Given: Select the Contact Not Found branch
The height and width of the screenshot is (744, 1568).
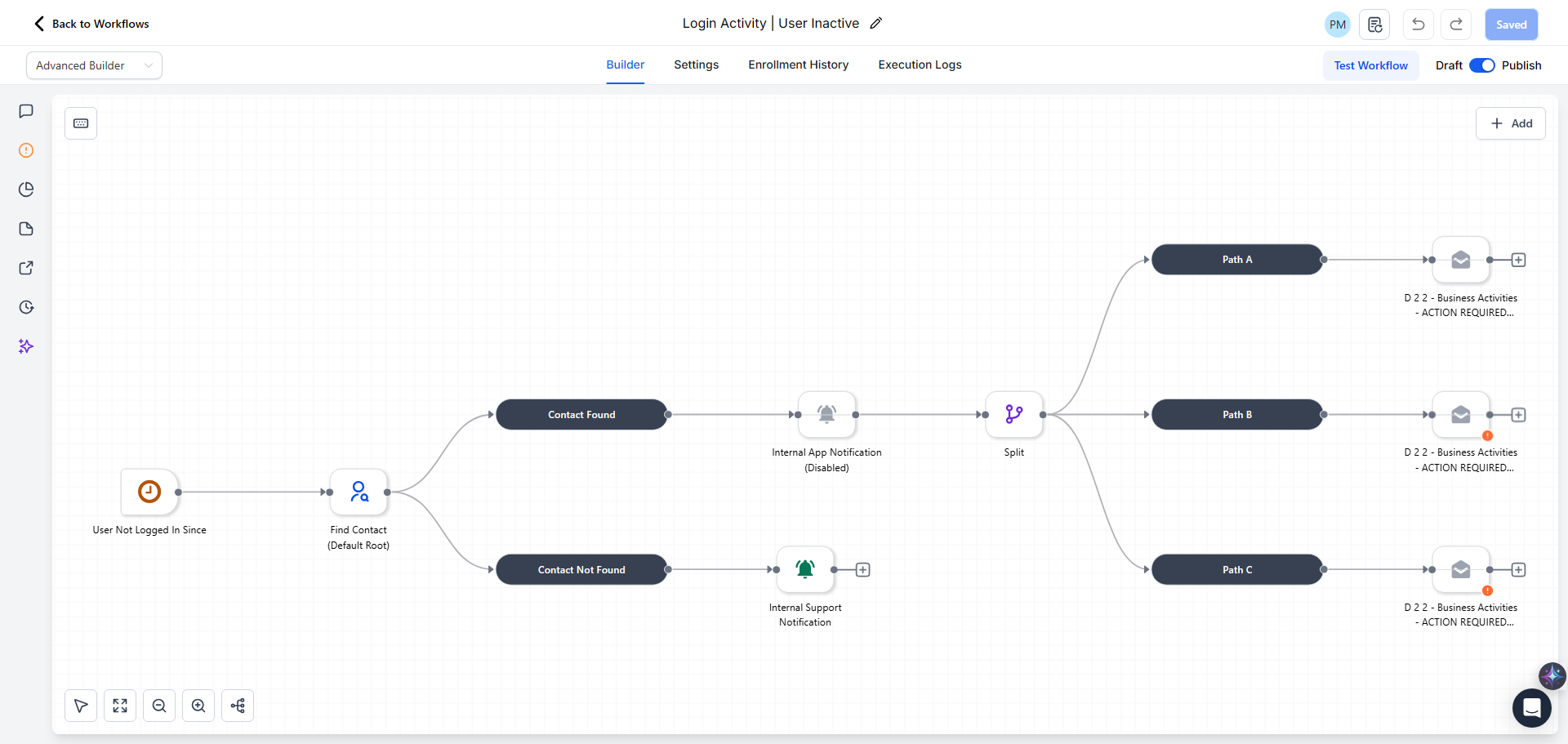Looking at the screenshot, I should (581, 569).
